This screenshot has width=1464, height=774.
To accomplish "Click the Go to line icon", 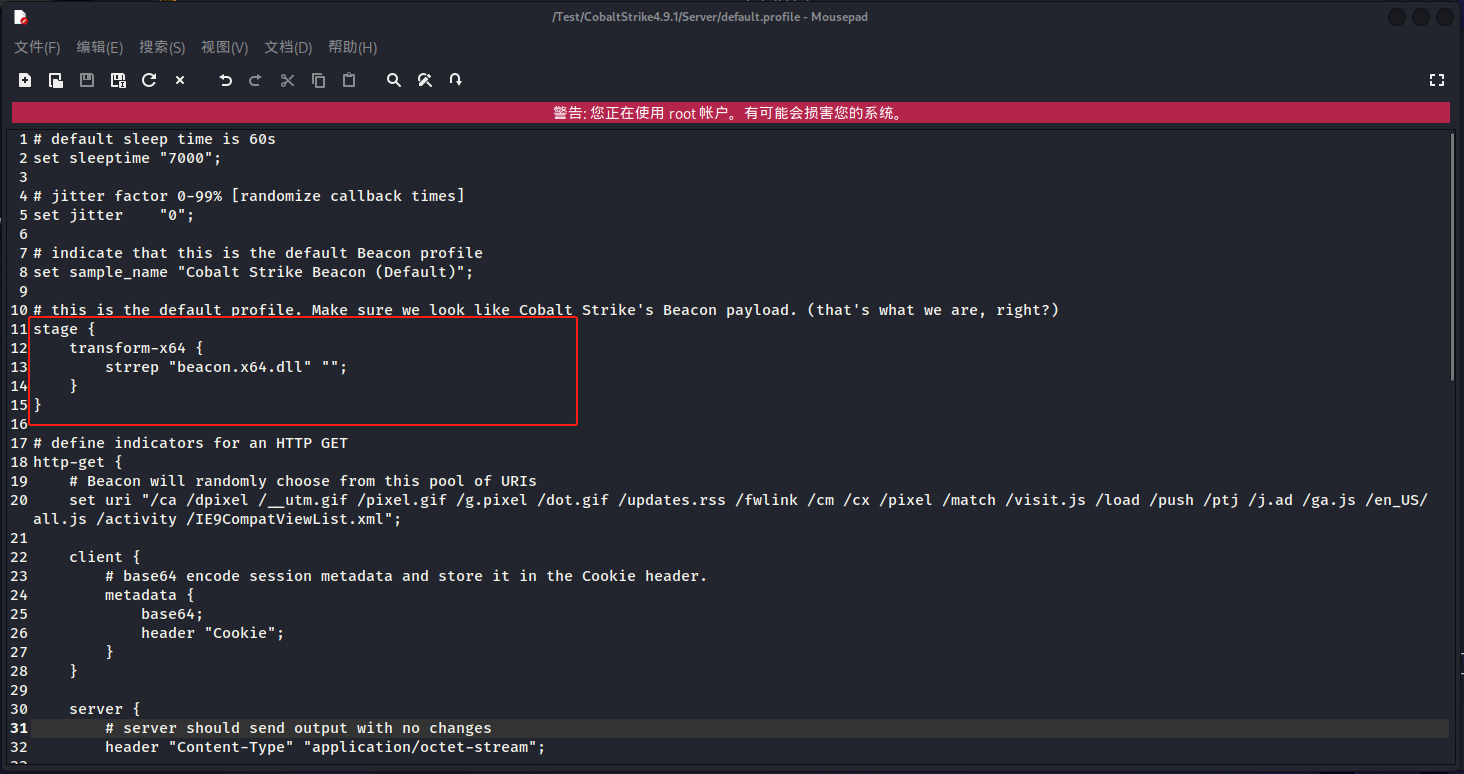I will click(x=456, y=80).
